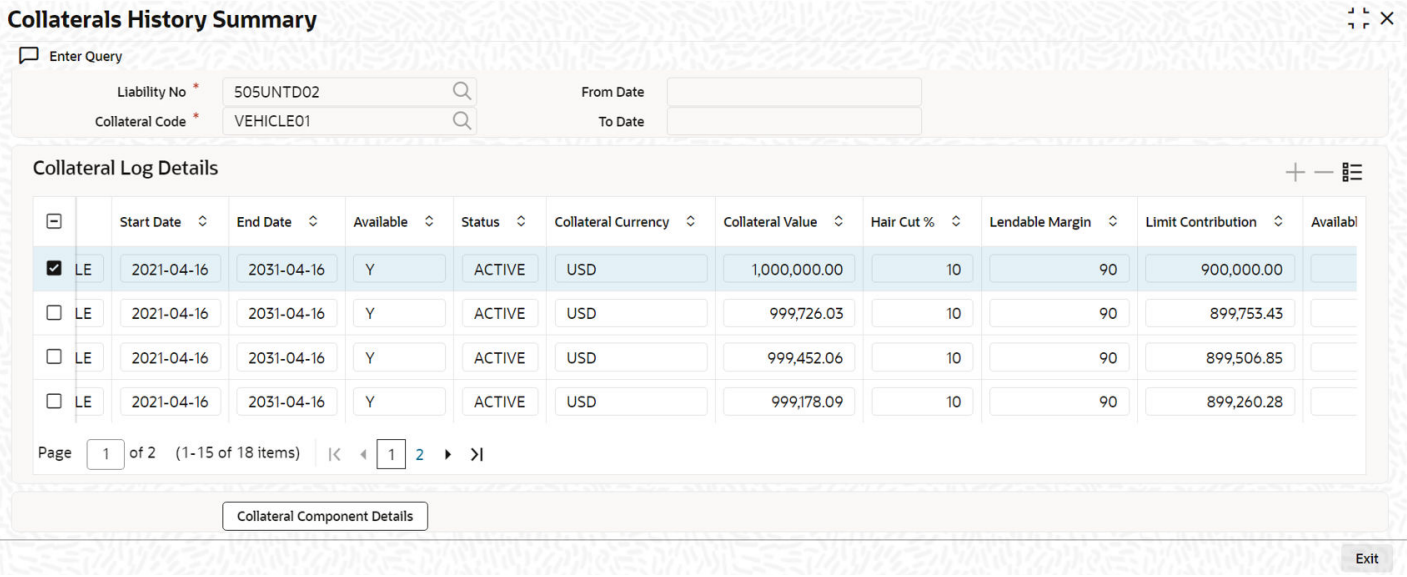Image resolution: width=1407 pixels, height=577 pixels.
Task: Open single record view icon
Action: [x=1353, y=172]
